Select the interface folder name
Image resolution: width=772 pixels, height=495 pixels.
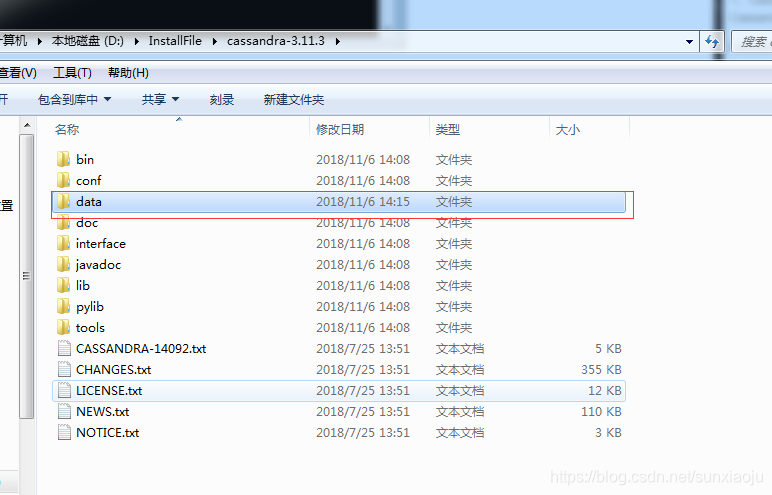(x=101, y=244)
